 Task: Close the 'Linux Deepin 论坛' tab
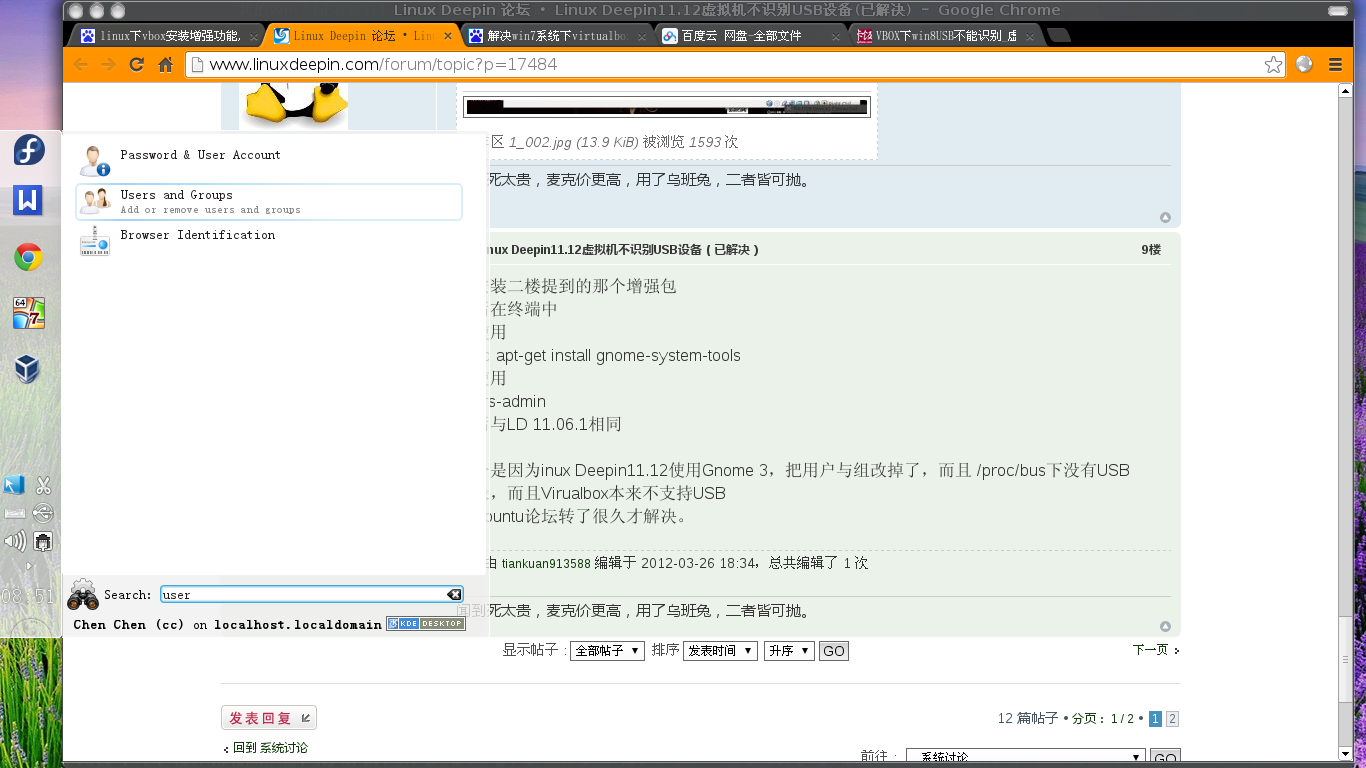(x=447, y=37)
